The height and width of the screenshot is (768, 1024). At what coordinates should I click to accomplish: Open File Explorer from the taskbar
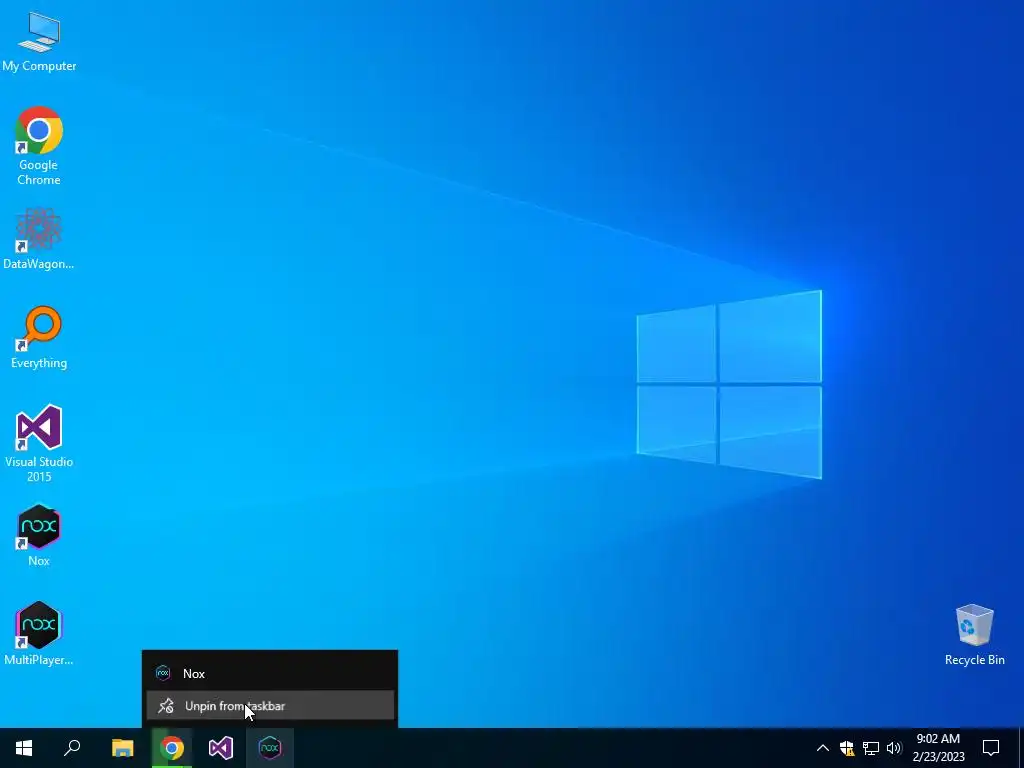(122, 748)
